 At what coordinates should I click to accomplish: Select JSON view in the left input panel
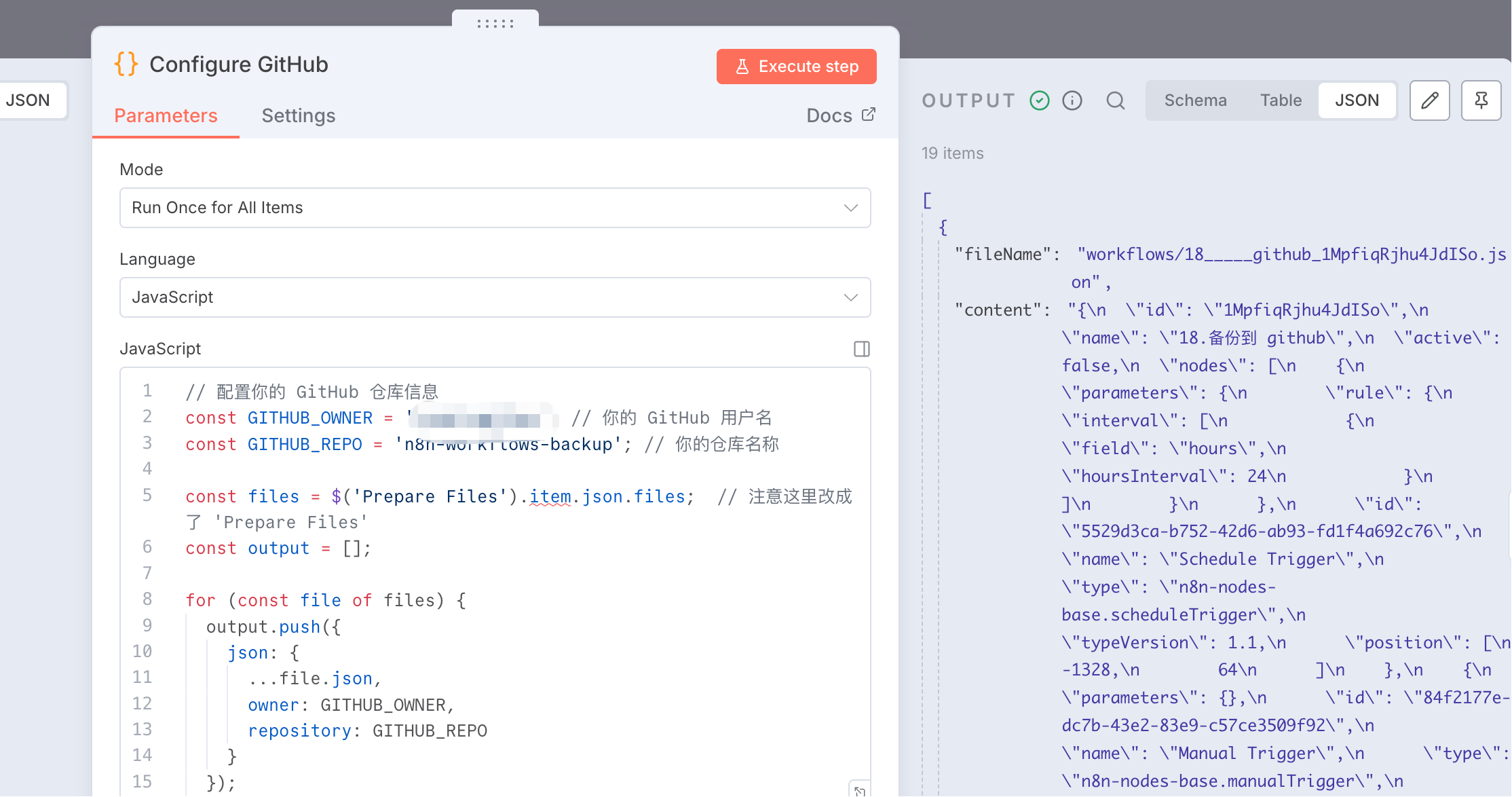pos(28,100)
